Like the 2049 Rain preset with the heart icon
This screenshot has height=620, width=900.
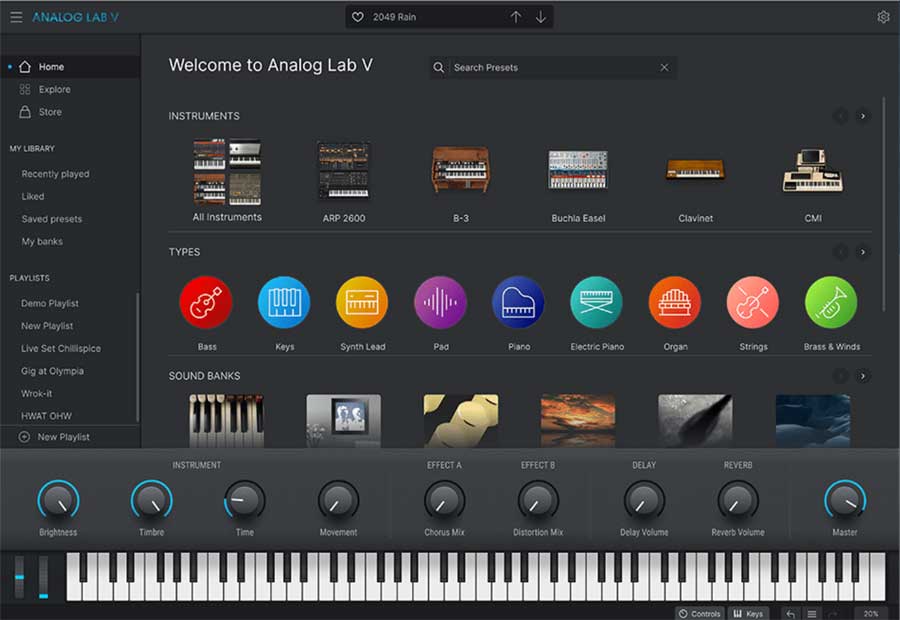coord(358,17)
